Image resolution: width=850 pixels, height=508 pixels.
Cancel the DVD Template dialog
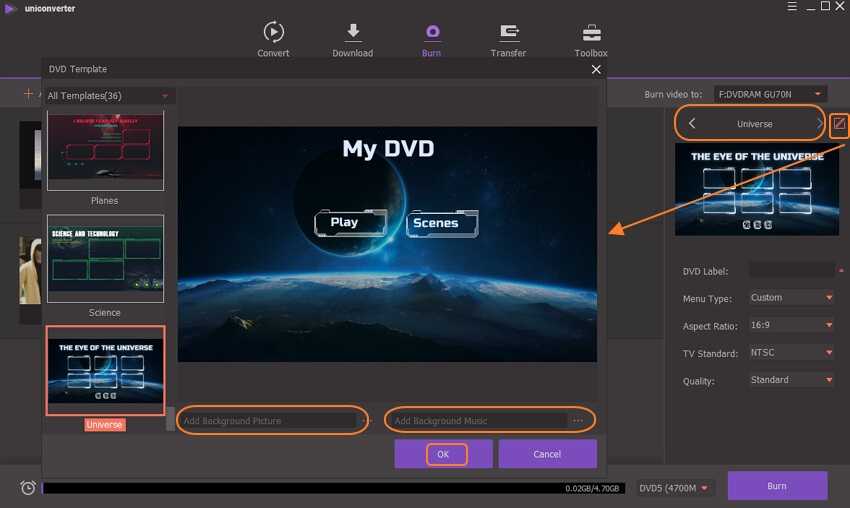[x=547, y=454]
